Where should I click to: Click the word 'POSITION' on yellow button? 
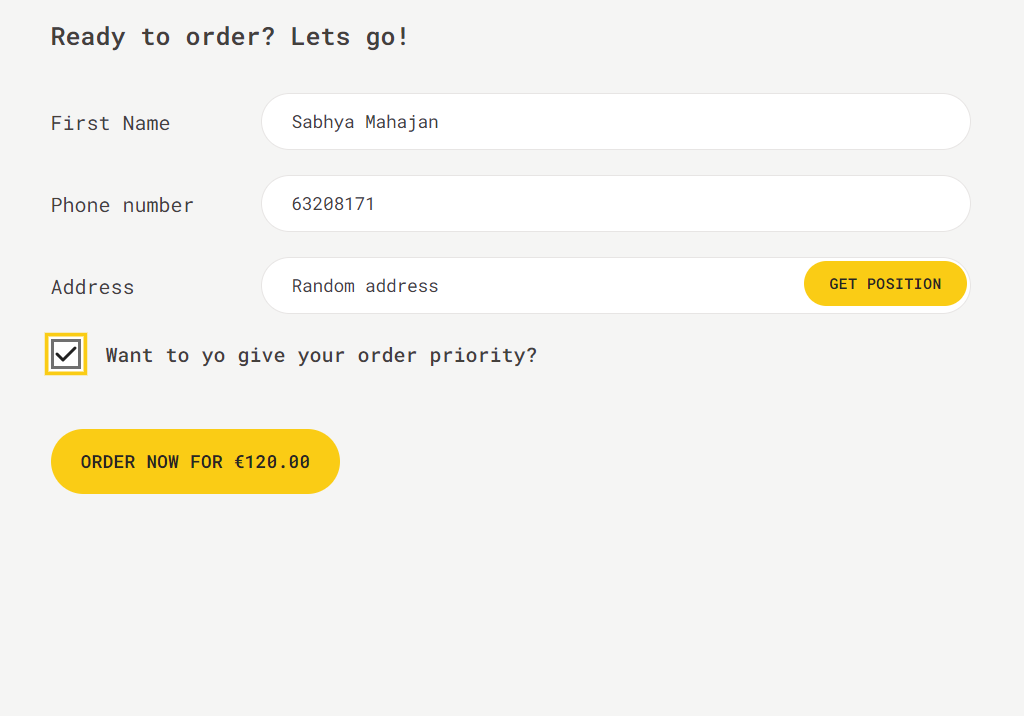[x=904, y=284]
